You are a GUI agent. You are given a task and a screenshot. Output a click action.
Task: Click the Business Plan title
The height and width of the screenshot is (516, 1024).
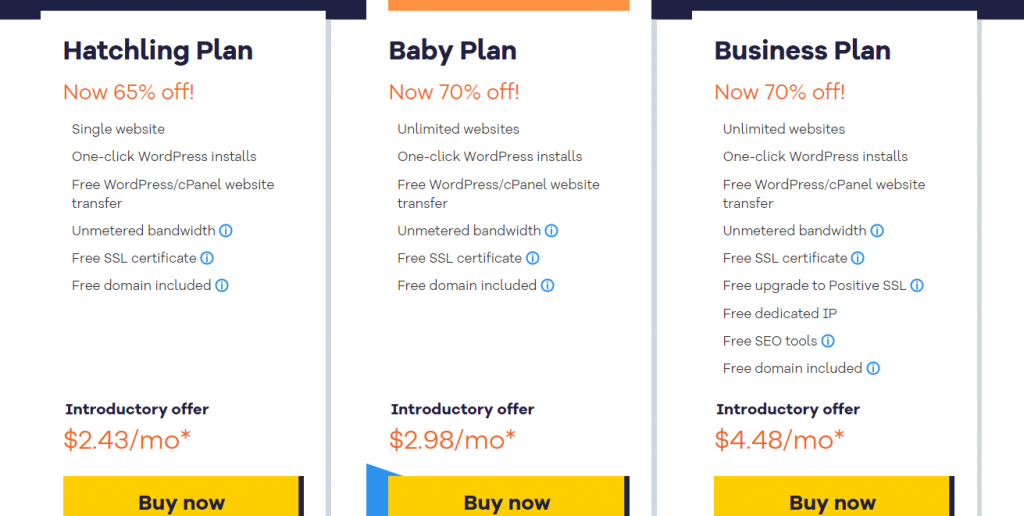pyautogui.click(x=802, y=51)
